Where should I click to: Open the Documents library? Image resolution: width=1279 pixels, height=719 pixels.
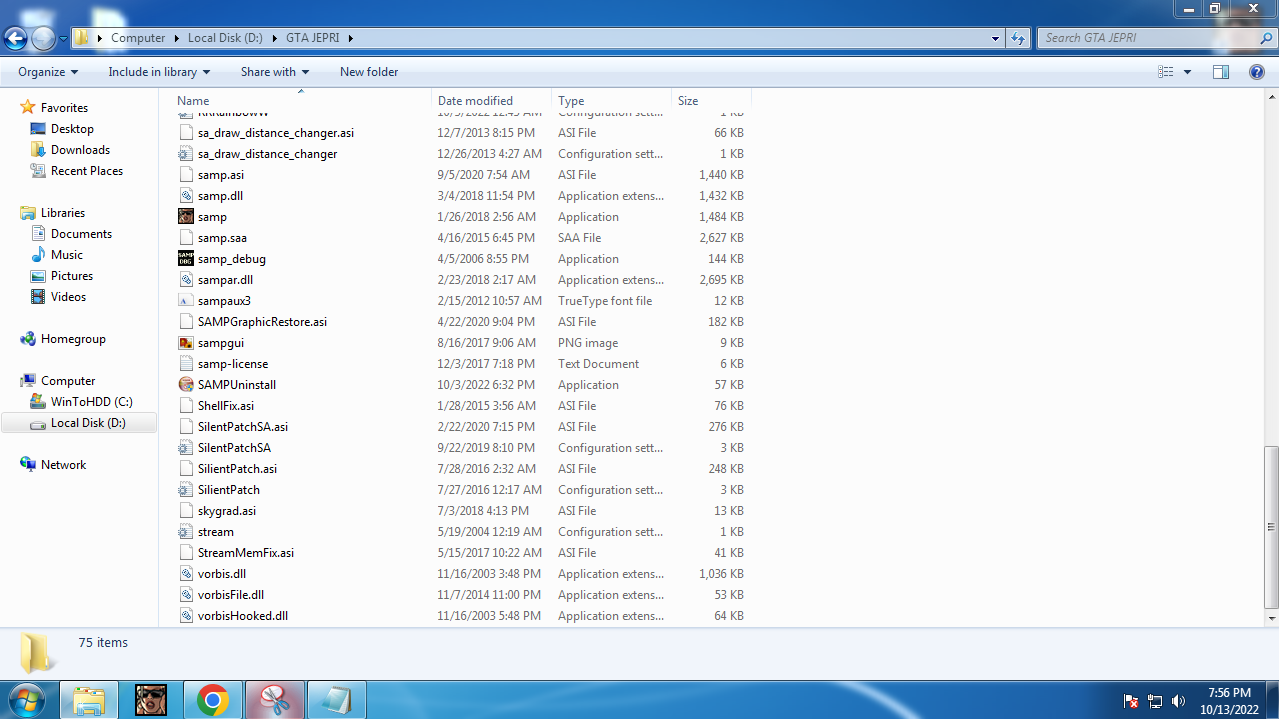[x=81, y=234]
